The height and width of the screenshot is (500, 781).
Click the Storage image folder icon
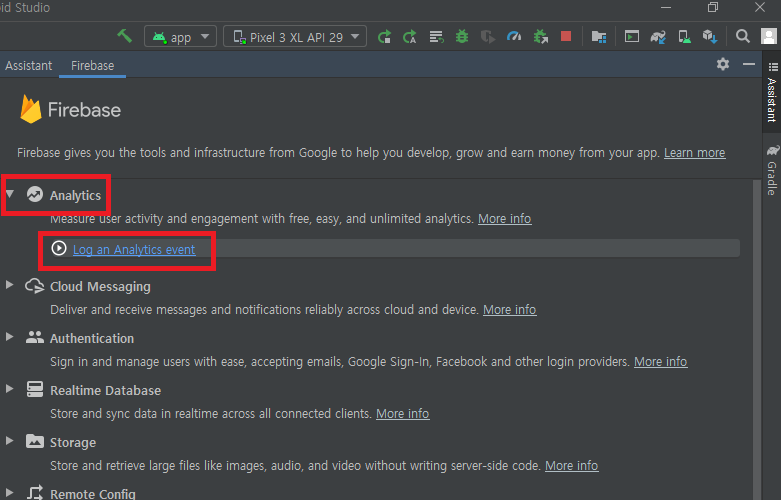pyautogui.click(x=35, y=441)
